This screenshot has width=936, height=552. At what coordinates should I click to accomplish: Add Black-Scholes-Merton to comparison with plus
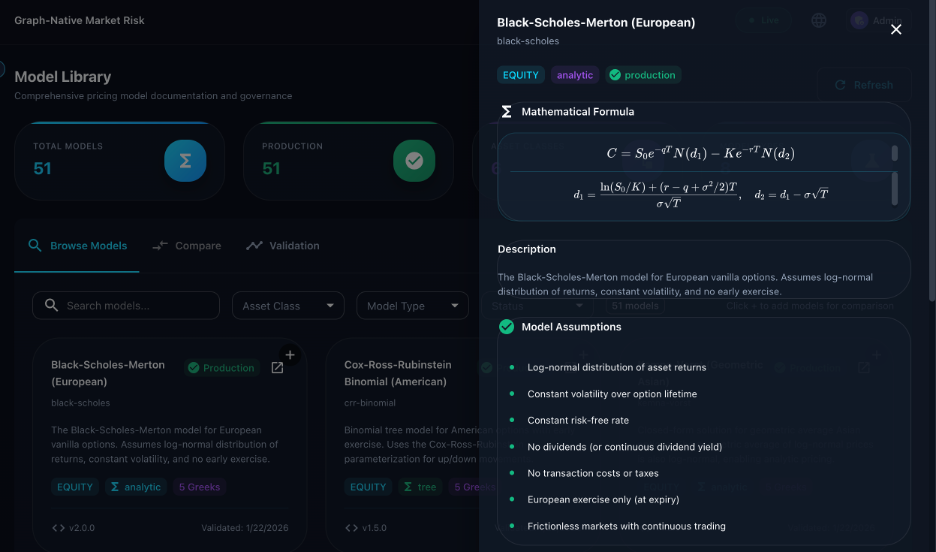290,355
